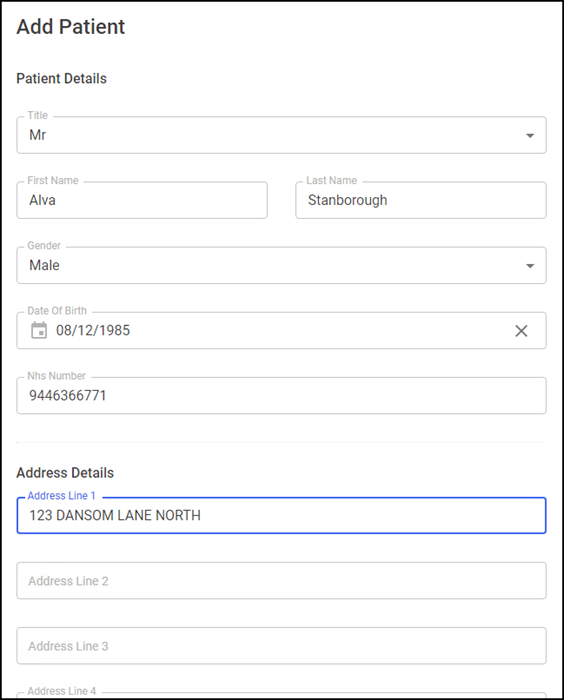The width and height of the screenshot is (564, 700).
Task: Focus the First Name field containing Alva
Action: (x=142, y=200)
